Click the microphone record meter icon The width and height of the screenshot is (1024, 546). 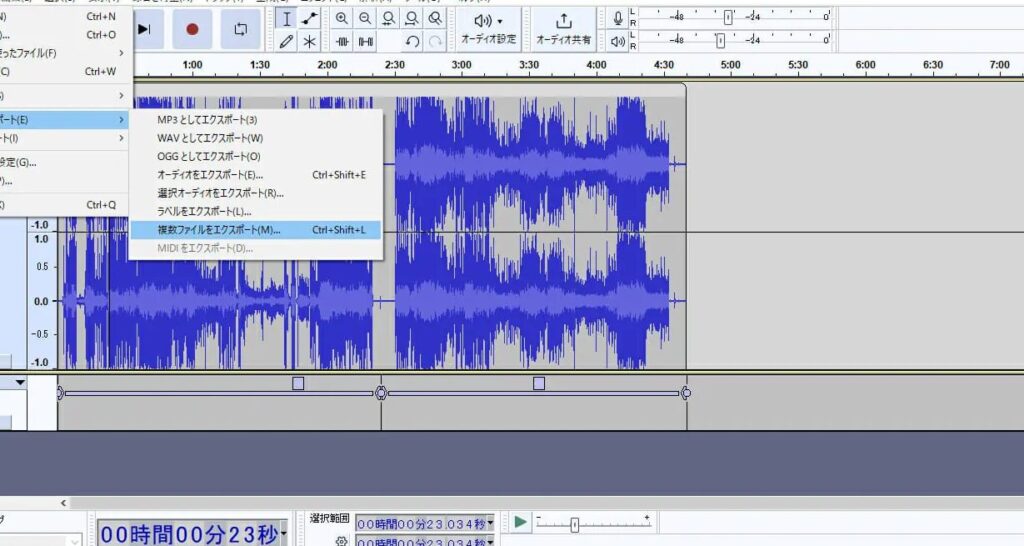pyautogui.click(x=618, y=17)
